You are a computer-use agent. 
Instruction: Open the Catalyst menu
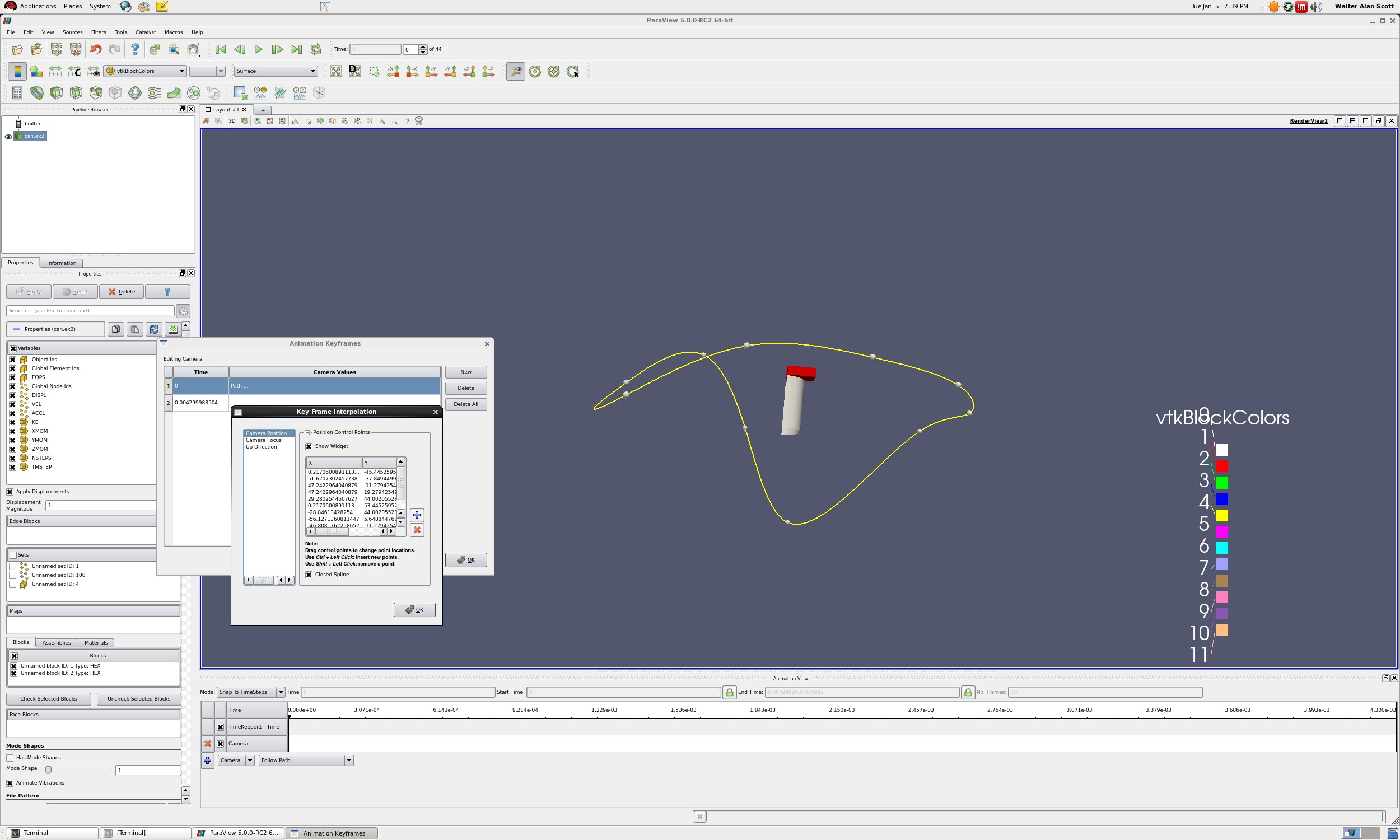[x=146, y=32]
